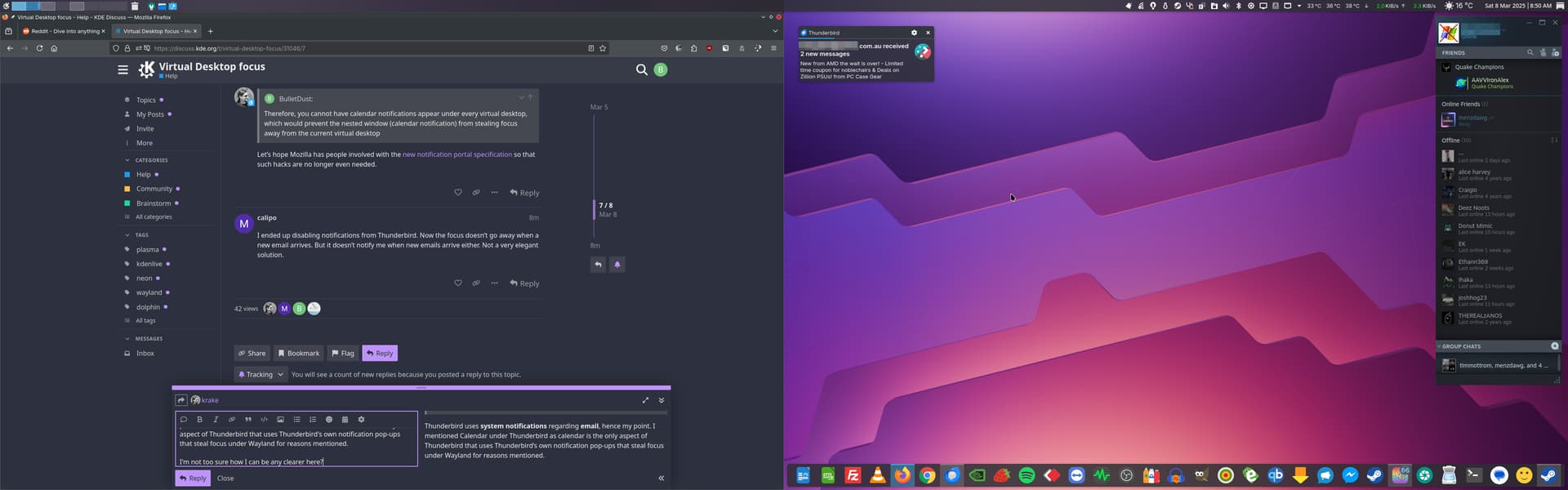Switch to the Reddit browser tab

[63, 31]
